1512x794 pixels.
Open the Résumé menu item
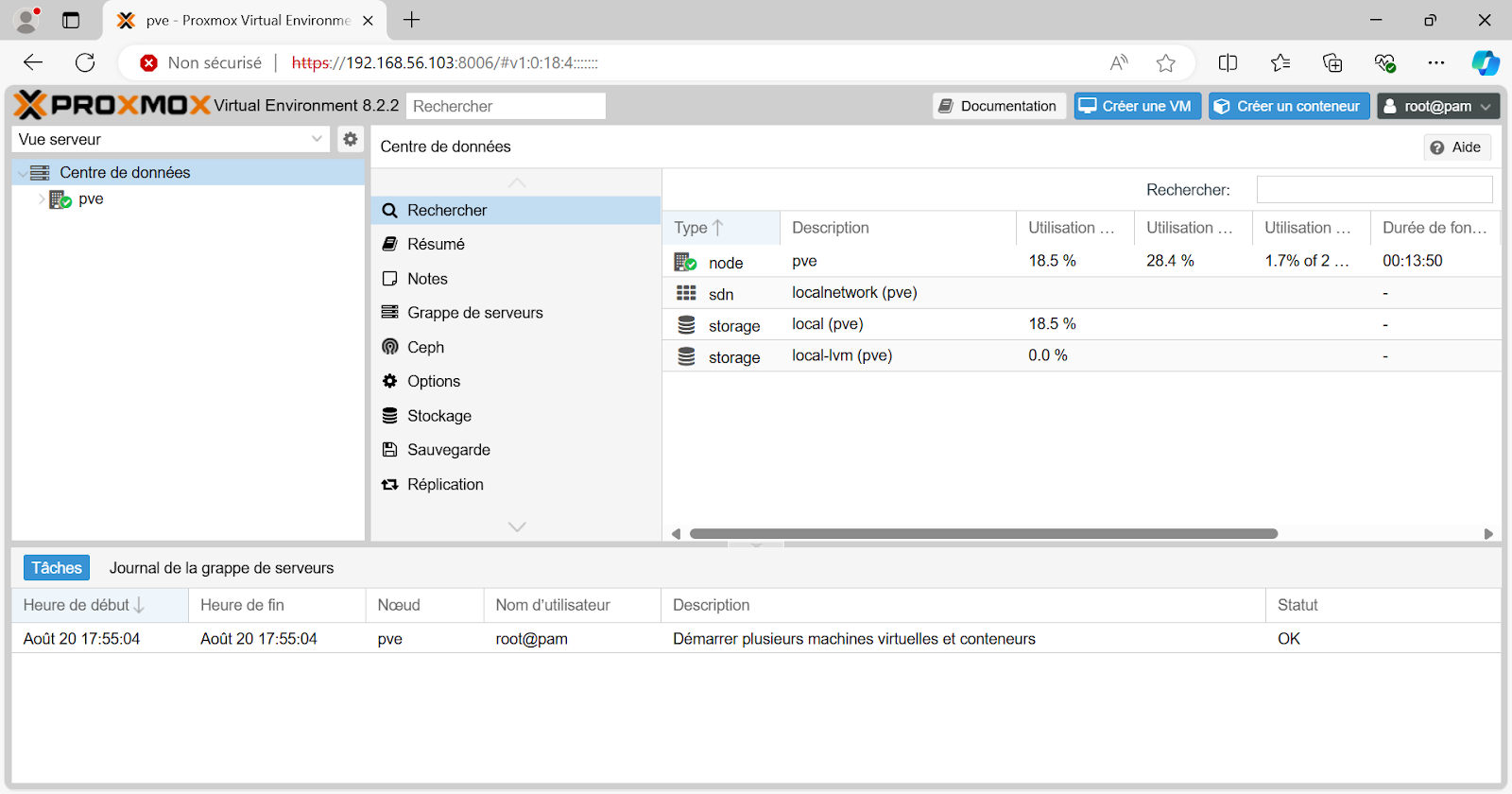pos(516,244)
